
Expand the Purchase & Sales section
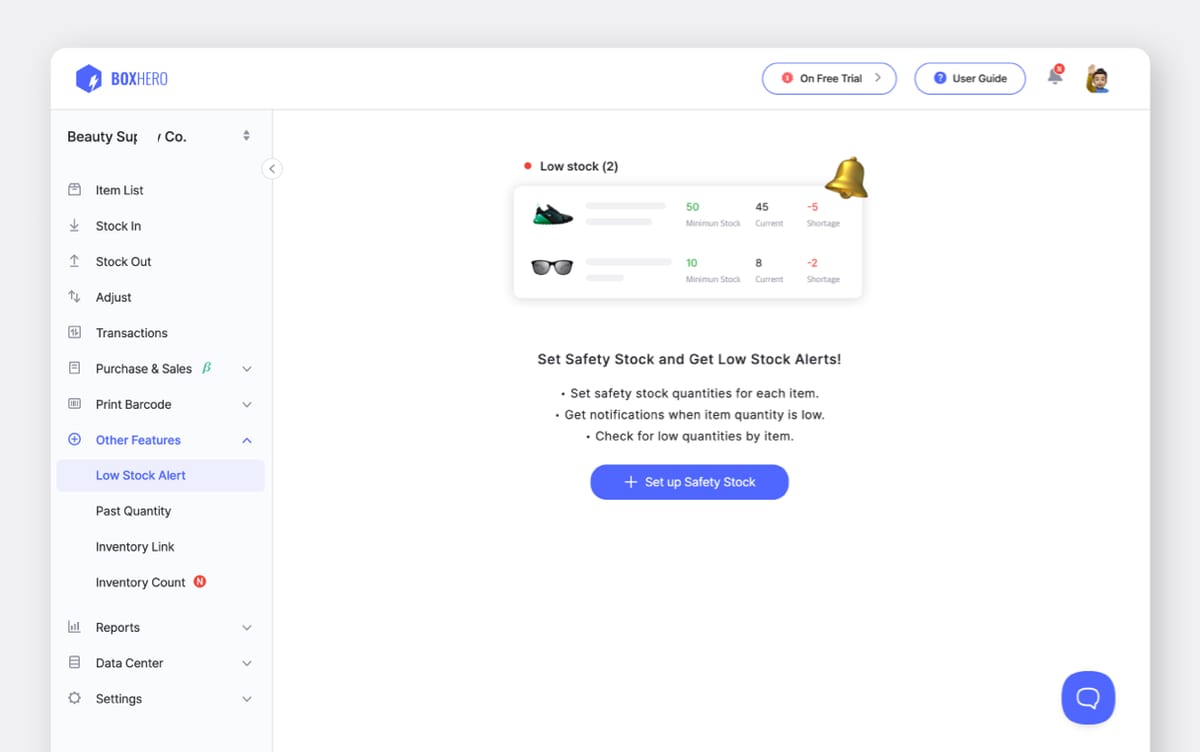(x=247, y=368)
